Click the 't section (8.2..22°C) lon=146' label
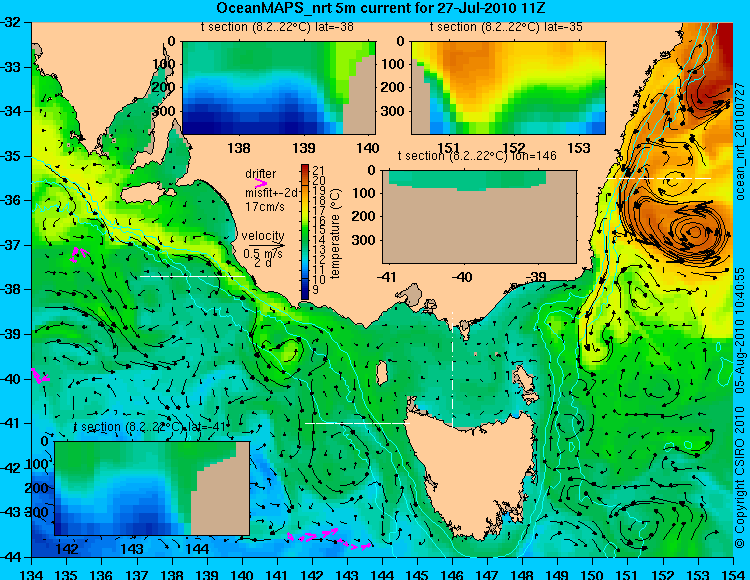Viewport: 750px width, 580px height. tap(477, 155)
